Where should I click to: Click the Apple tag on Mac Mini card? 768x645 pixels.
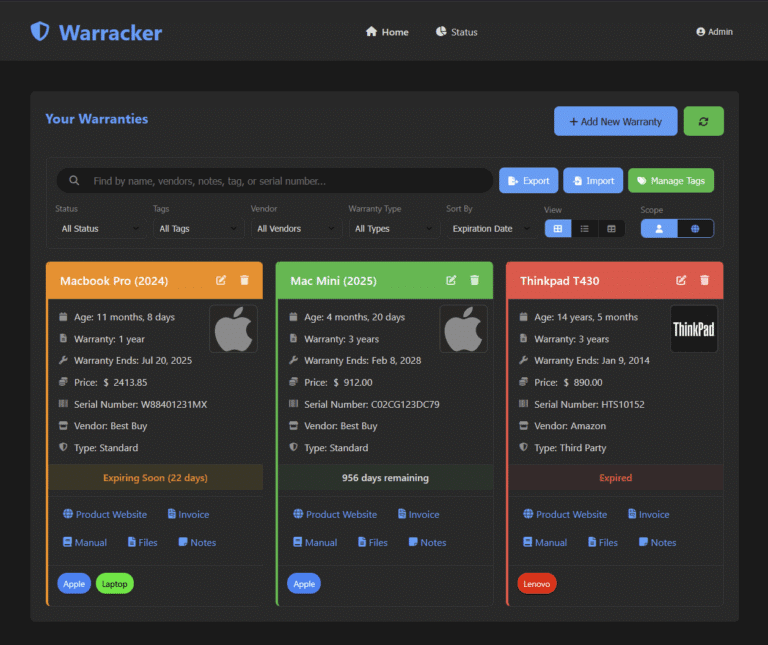tap(304, 583)
